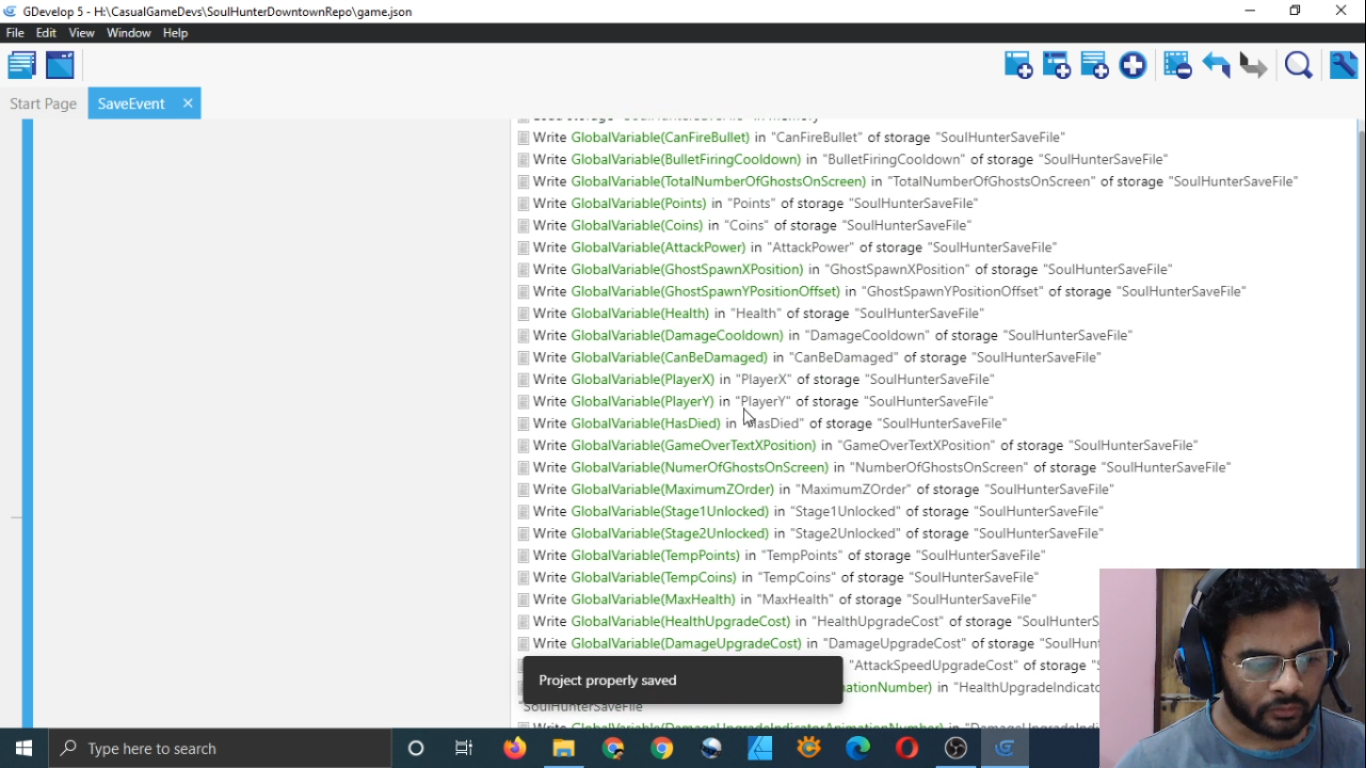
Task: Redo the last undone change
Action: pyautogui.click(x=1253, y=65)
